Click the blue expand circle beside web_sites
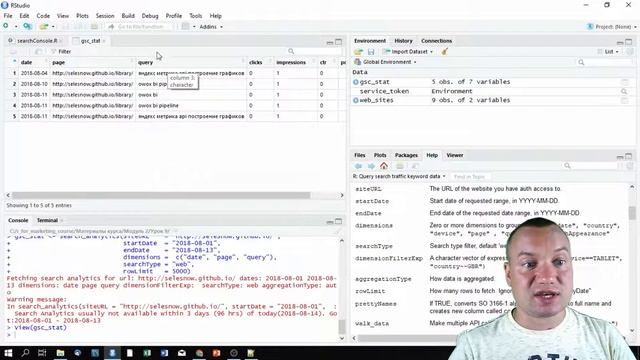The image size is (640, 360). tap(356, 100)
